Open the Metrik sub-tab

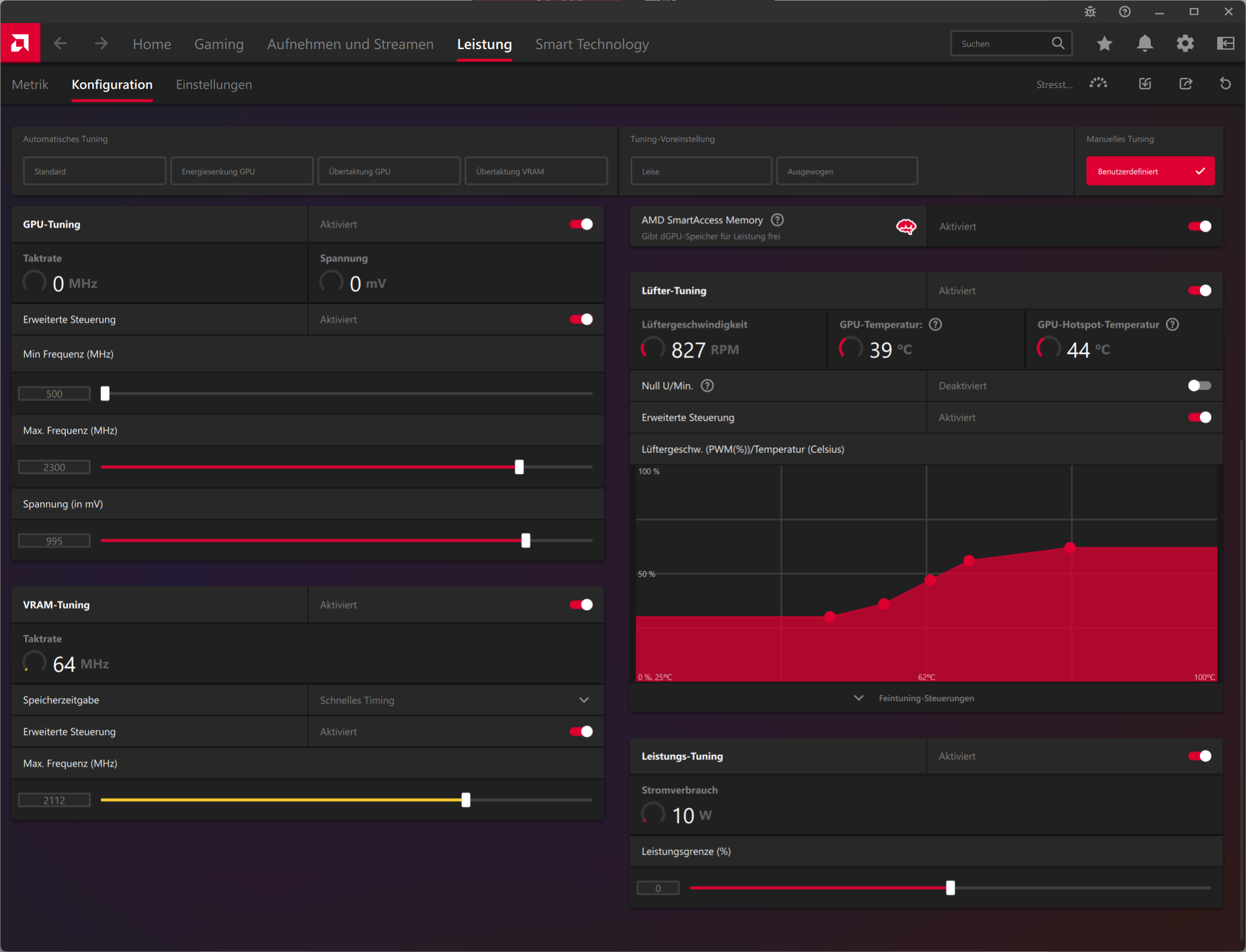click(x=30, y=85)
